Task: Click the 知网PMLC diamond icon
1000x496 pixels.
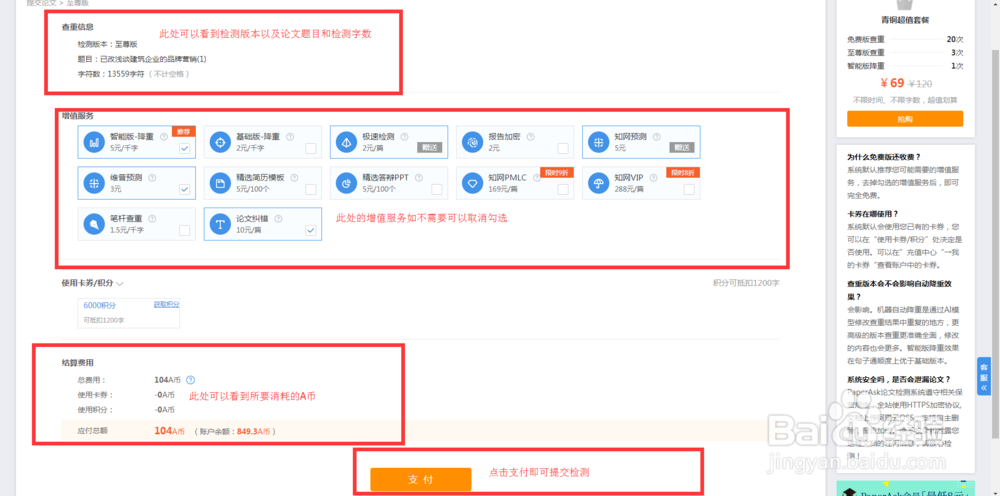Action: [x=473, y=184]
